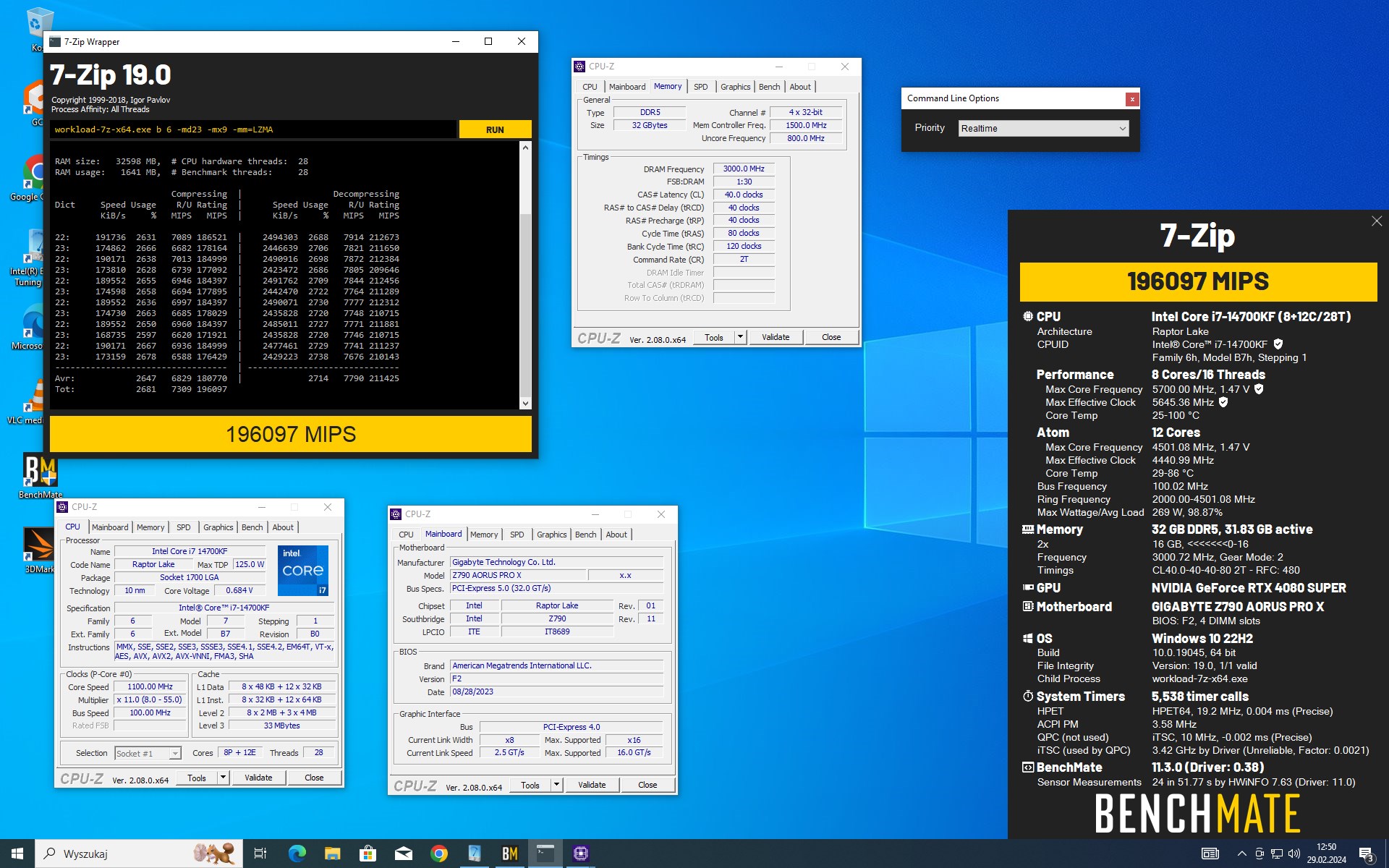Switch to SPD tab in the Memory CPU-Z window
The height and width of the screenshot is (868, 1389).
point(700,87)
